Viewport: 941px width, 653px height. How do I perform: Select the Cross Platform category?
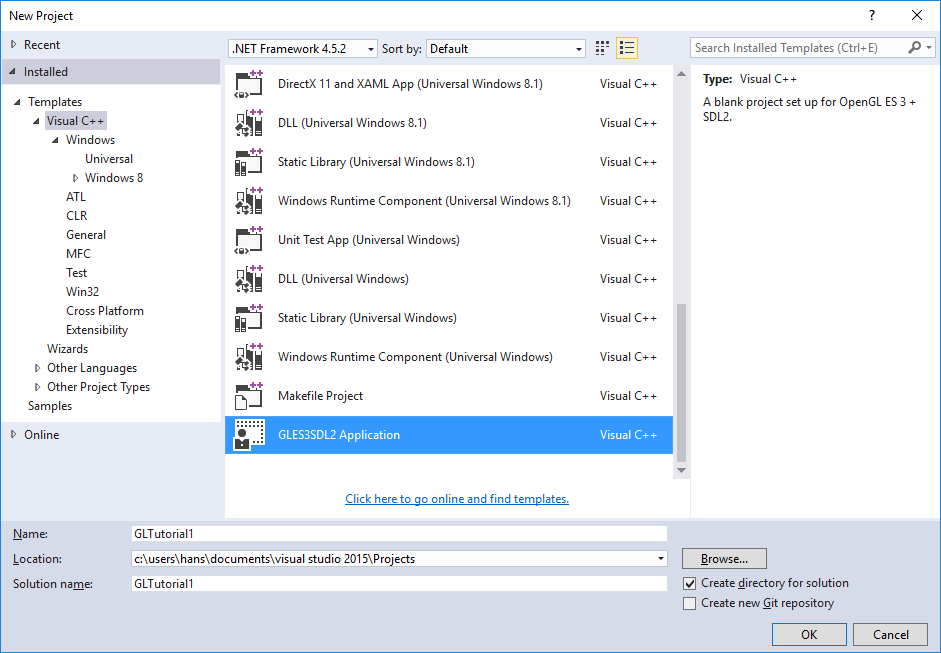click(104, 311)
